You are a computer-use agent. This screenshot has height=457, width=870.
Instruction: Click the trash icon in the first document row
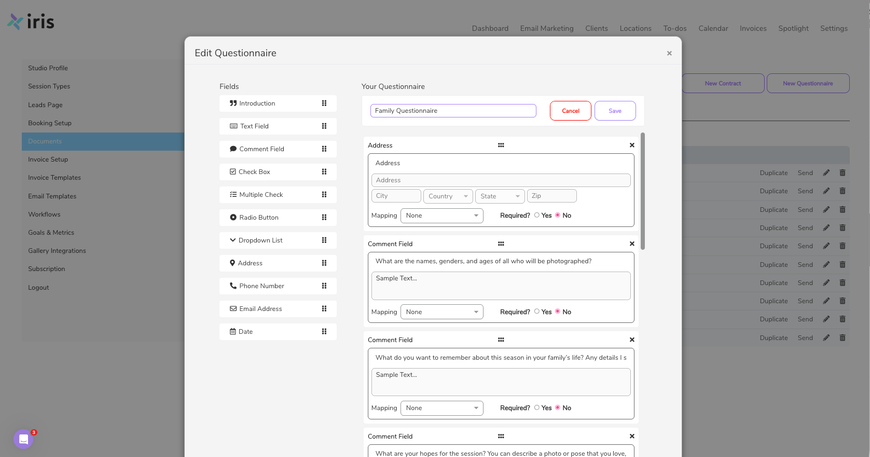point(842,172)
